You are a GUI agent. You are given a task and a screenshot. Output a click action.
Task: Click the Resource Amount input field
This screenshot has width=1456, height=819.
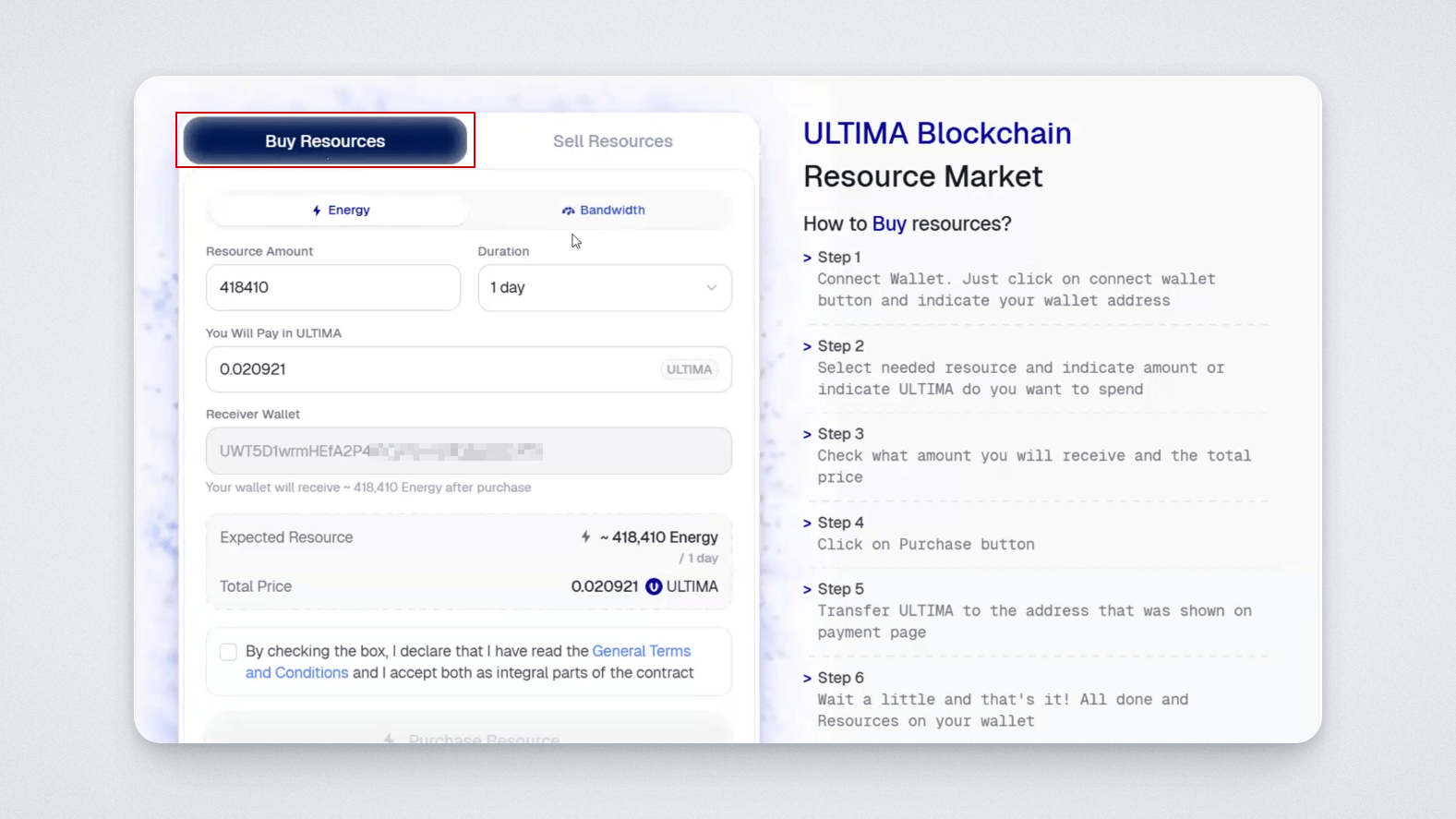click(332, 288)
